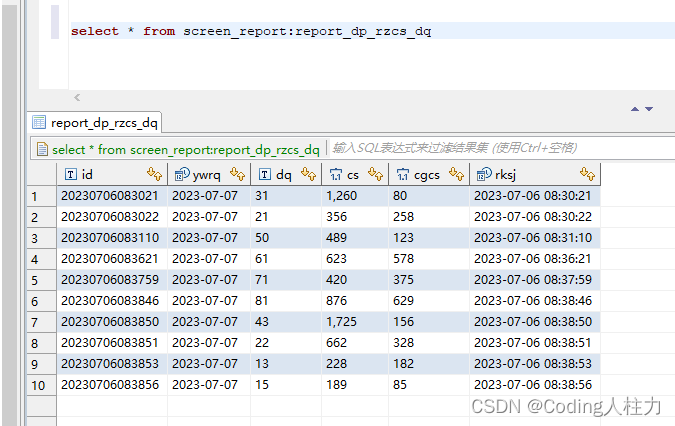Click the SQL script icon in filter bar
Screen dimensions: 675x426
[x=42, y=149]
